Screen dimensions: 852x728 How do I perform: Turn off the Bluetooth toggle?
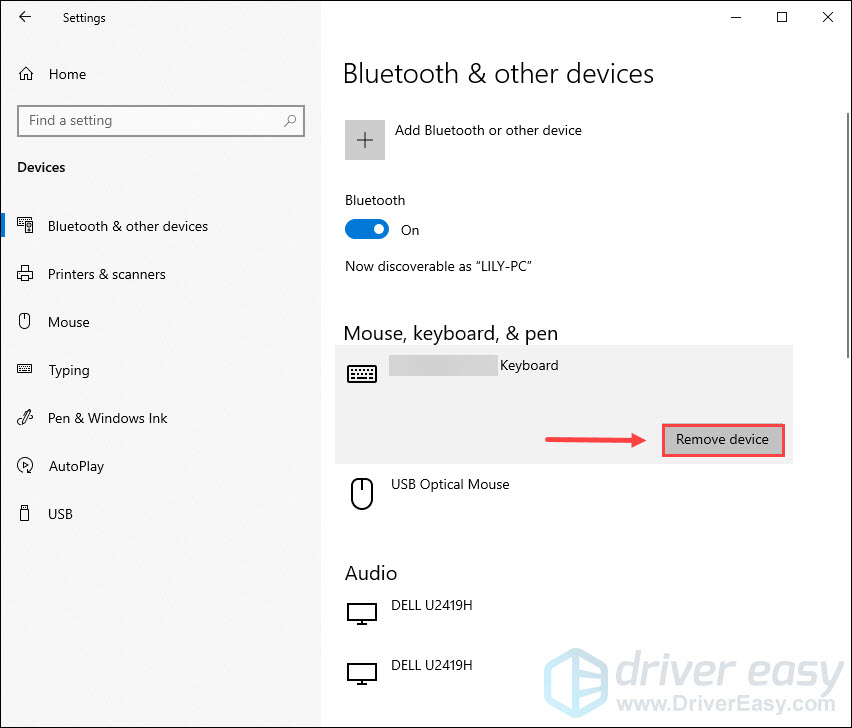click(x=367, y=229)
